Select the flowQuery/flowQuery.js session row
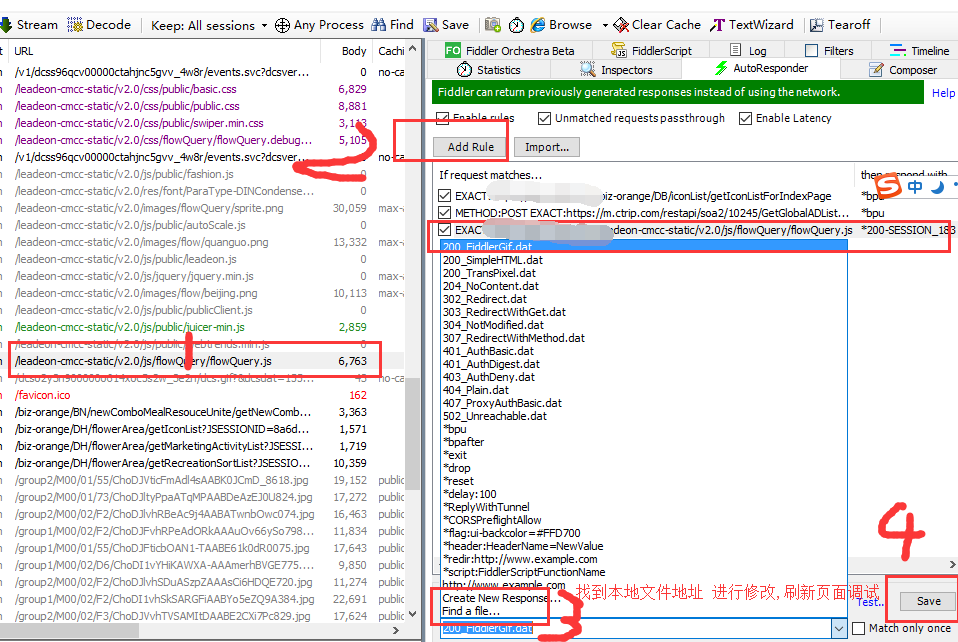 point(202,361)
